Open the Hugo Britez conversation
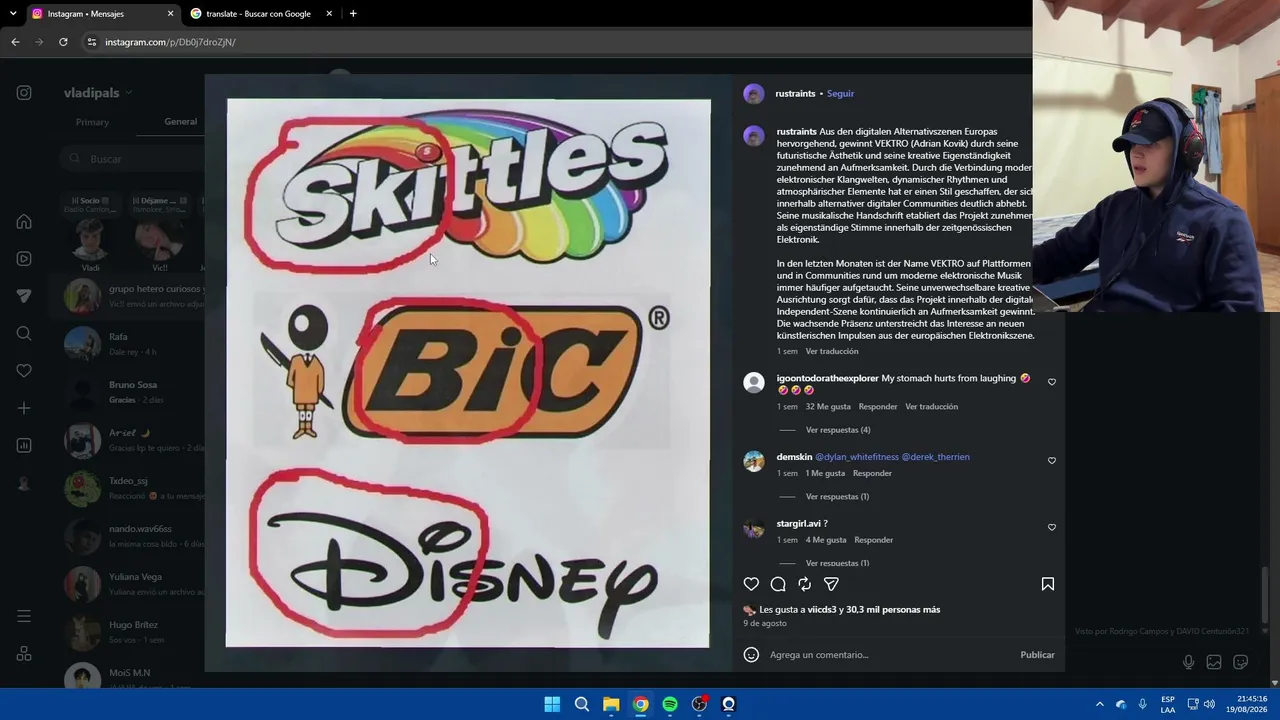 [x=133, y=632]
